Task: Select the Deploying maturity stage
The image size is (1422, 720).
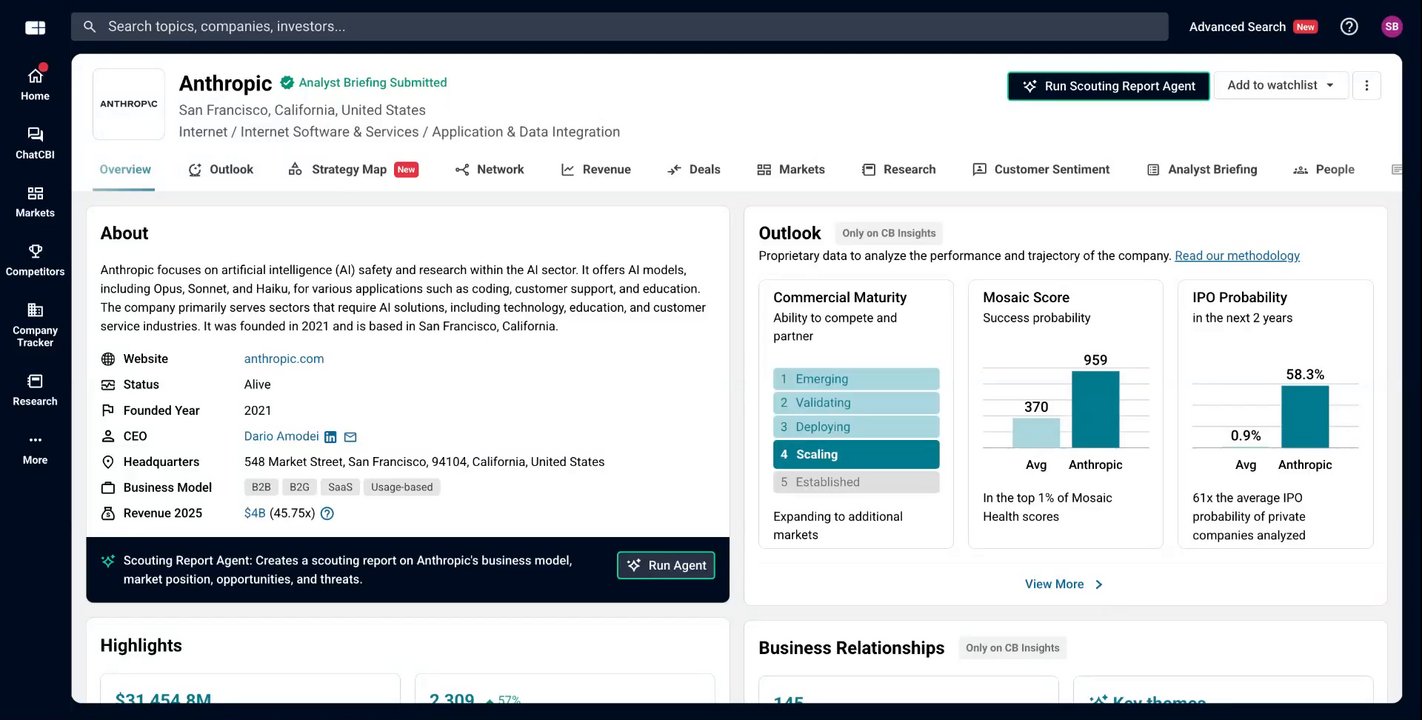Action: pyautogui.click(x=856, y=427)
